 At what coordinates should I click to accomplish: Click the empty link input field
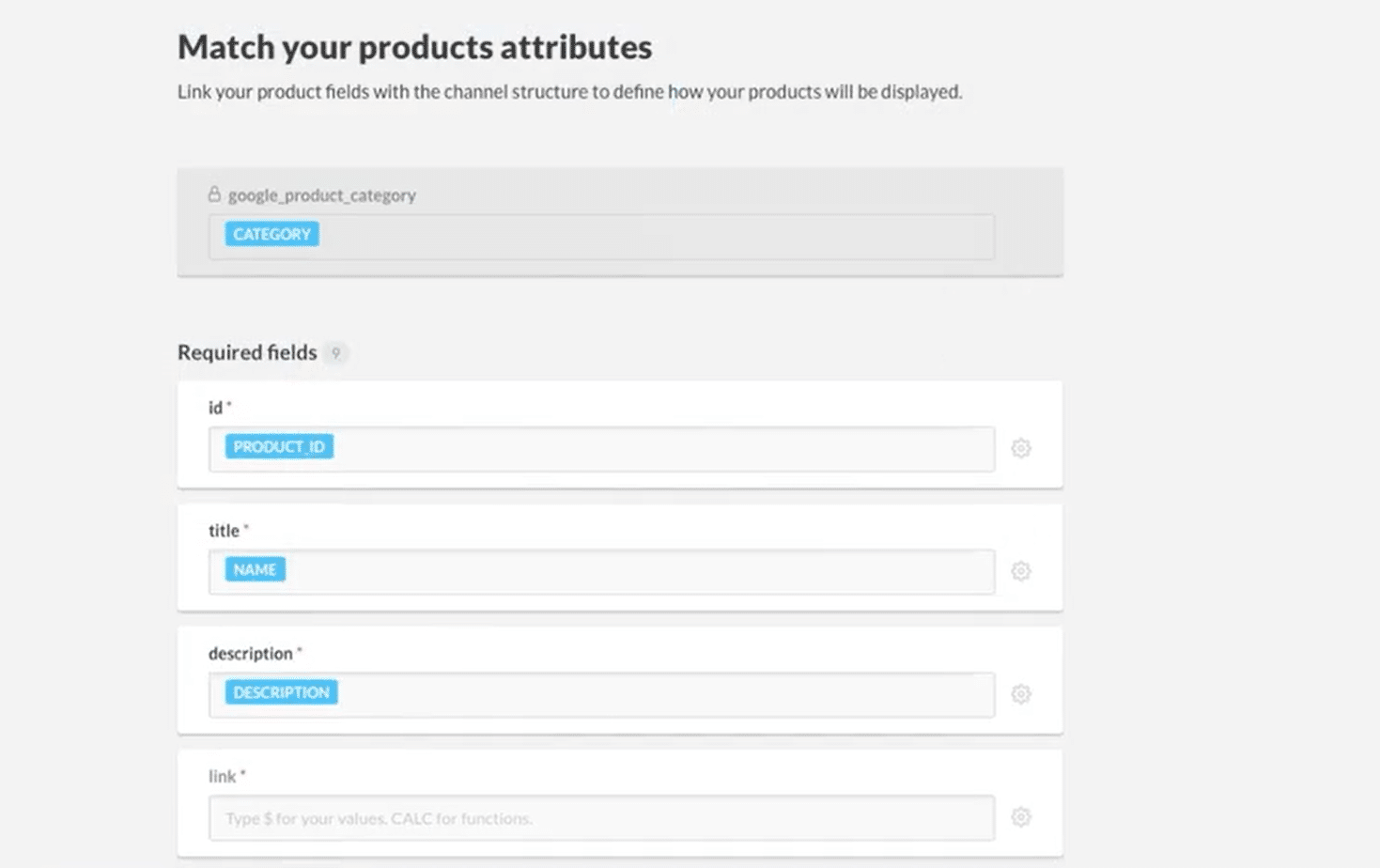click(601, 818)
